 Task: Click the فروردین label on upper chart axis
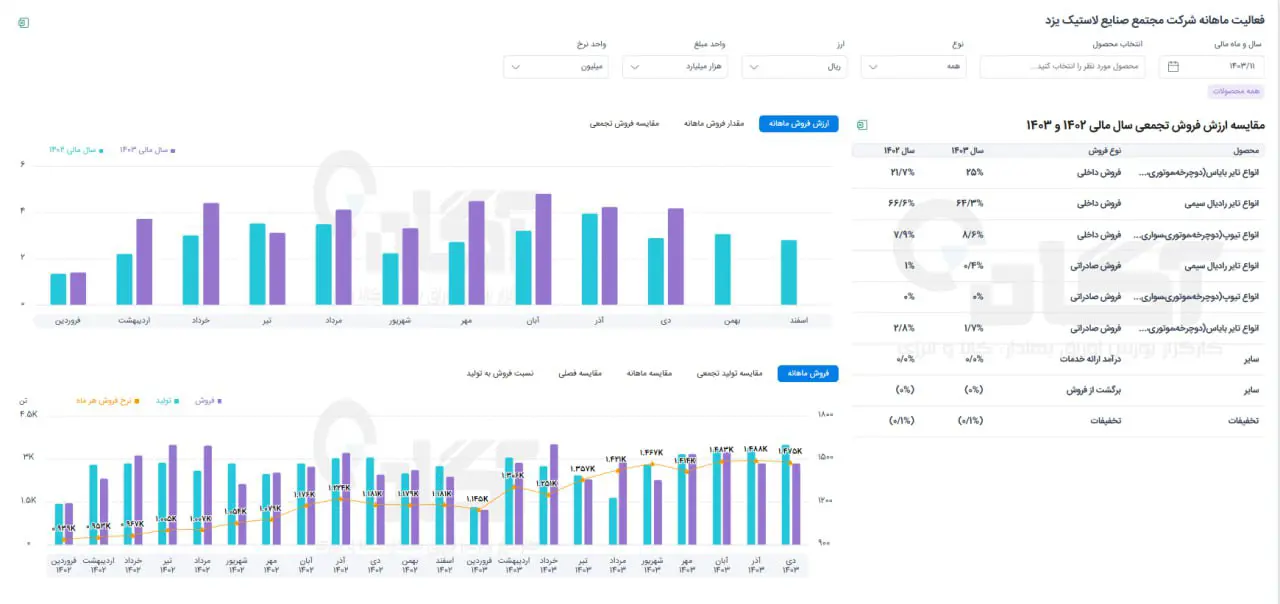point(68,321)
